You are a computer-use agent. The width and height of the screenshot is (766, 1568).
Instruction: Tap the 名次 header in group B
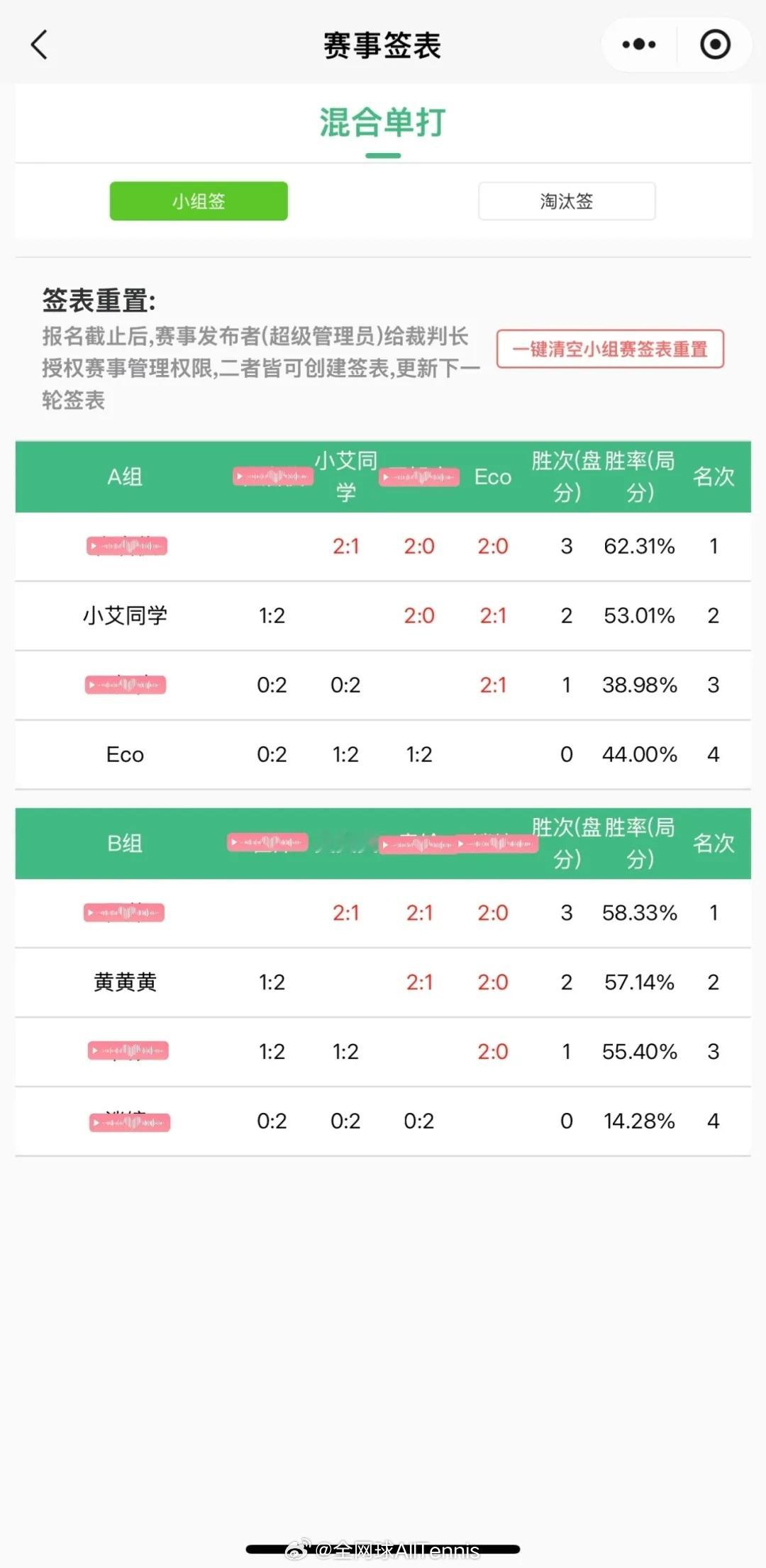714,844
